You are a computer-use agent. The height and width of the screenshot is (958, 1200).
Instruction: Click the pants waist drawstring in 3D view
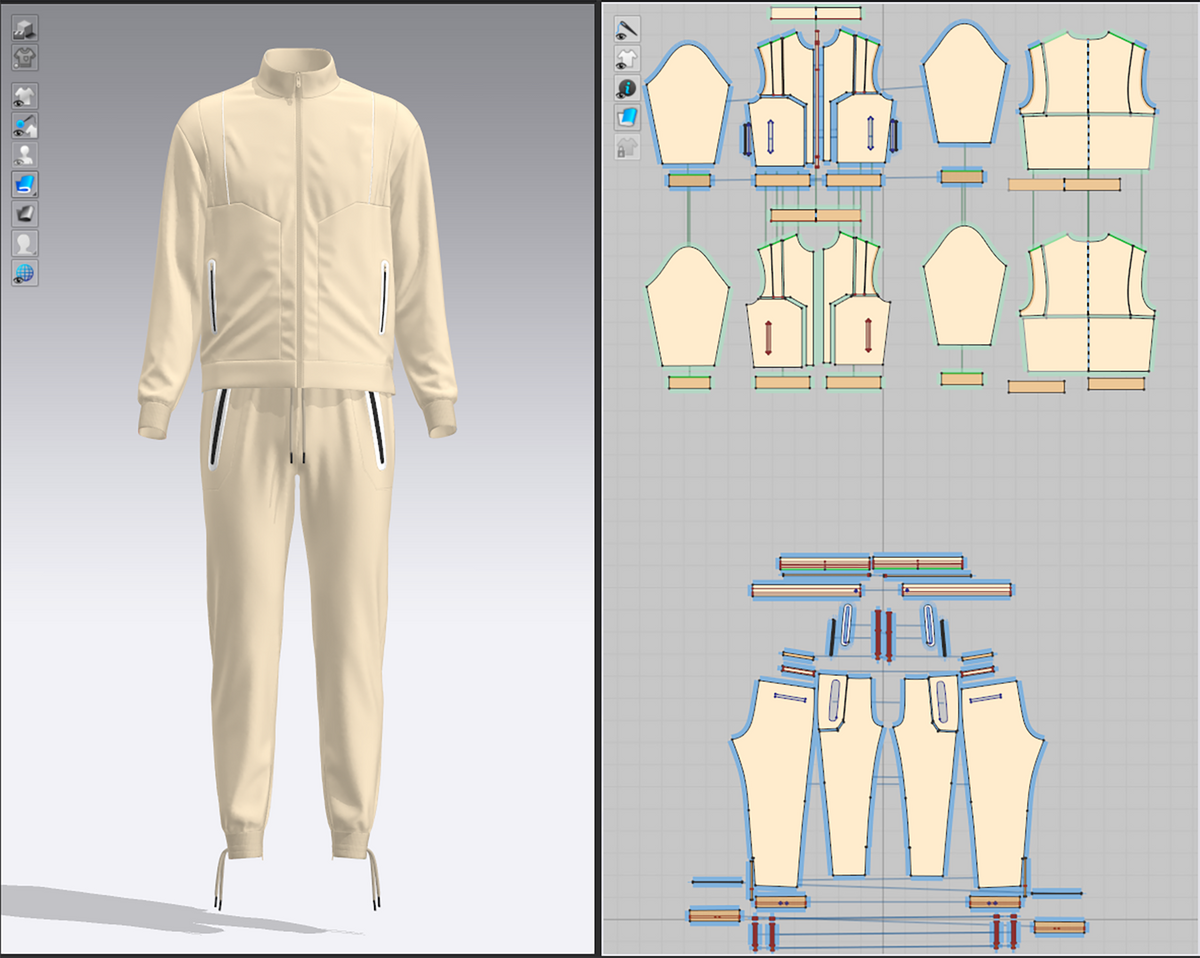tap(296, 428)
